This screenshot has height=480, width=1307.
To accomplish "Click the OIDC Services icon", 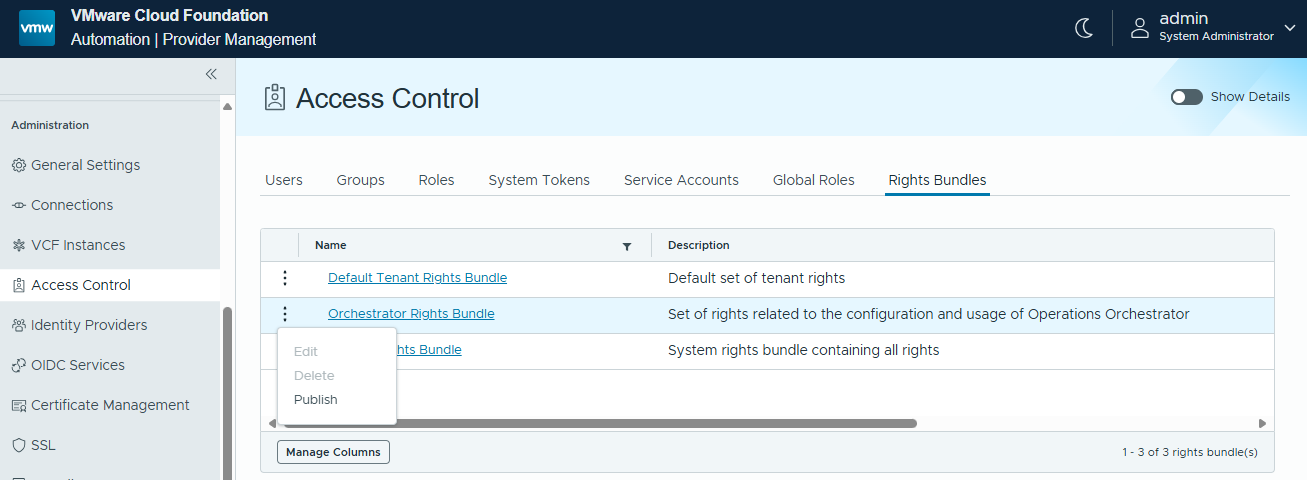I will 18,365.
